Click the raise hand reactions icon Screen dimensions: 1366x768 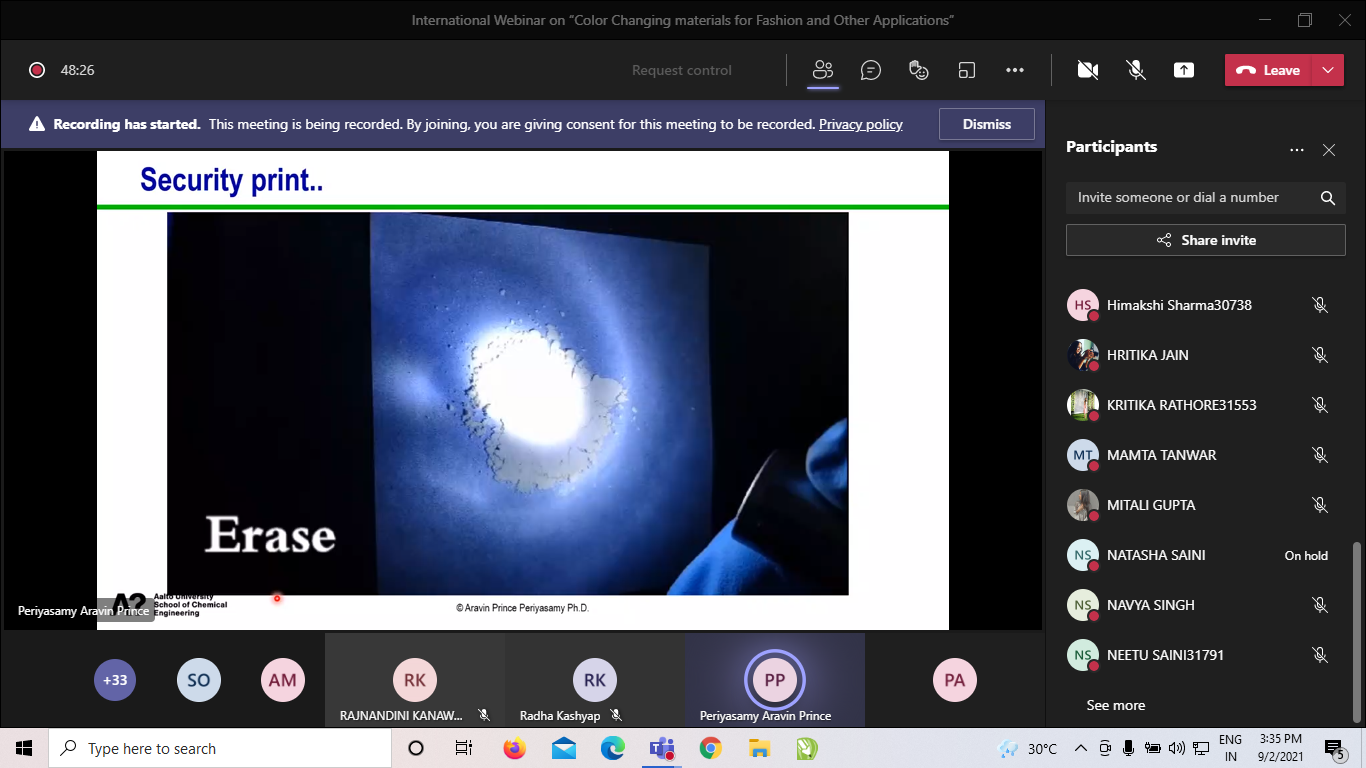click(919, 70)
